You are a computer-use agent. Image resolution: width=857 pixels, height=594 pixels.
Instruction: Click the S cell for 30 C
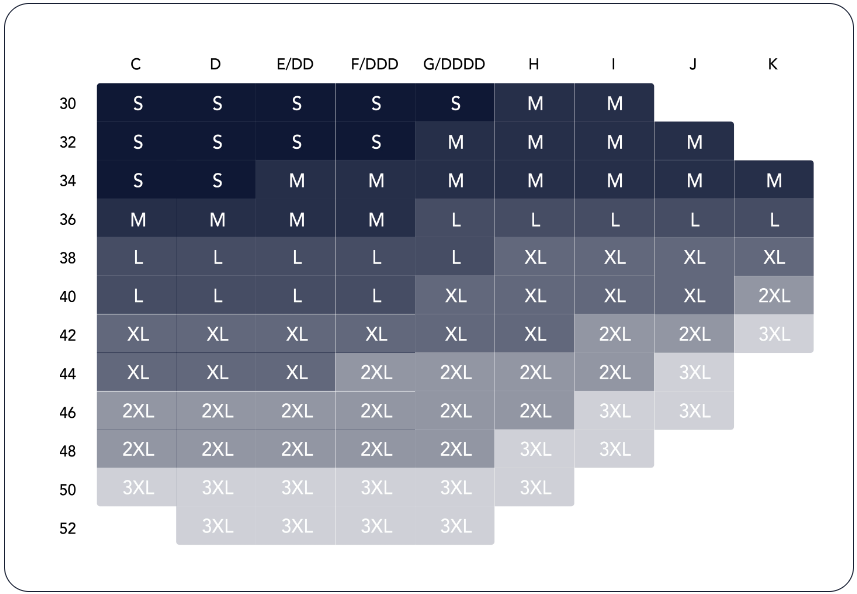click(137, 103)
